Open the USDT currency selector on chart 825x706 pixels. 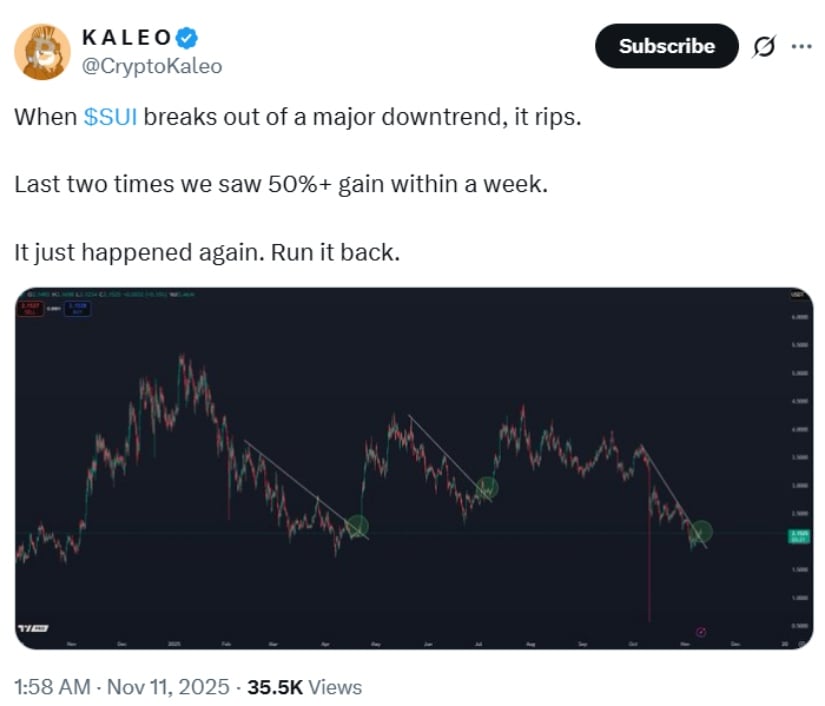tap(798, 294)
